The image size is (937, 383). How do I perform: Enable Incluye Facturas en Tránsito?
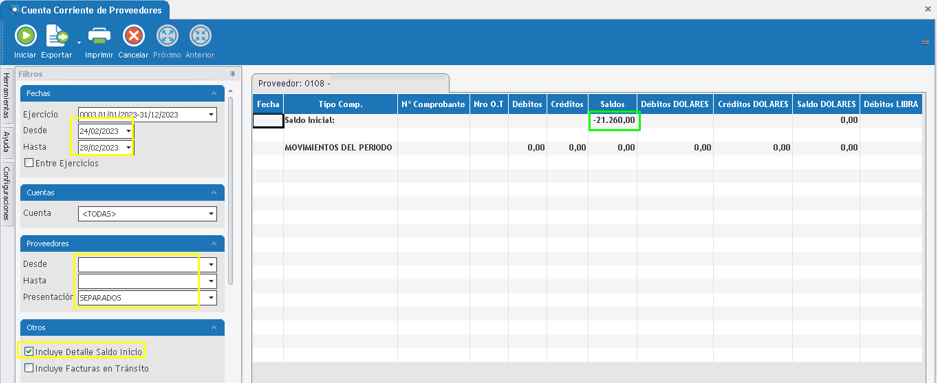pyautogui.click(x=28, y=368)
